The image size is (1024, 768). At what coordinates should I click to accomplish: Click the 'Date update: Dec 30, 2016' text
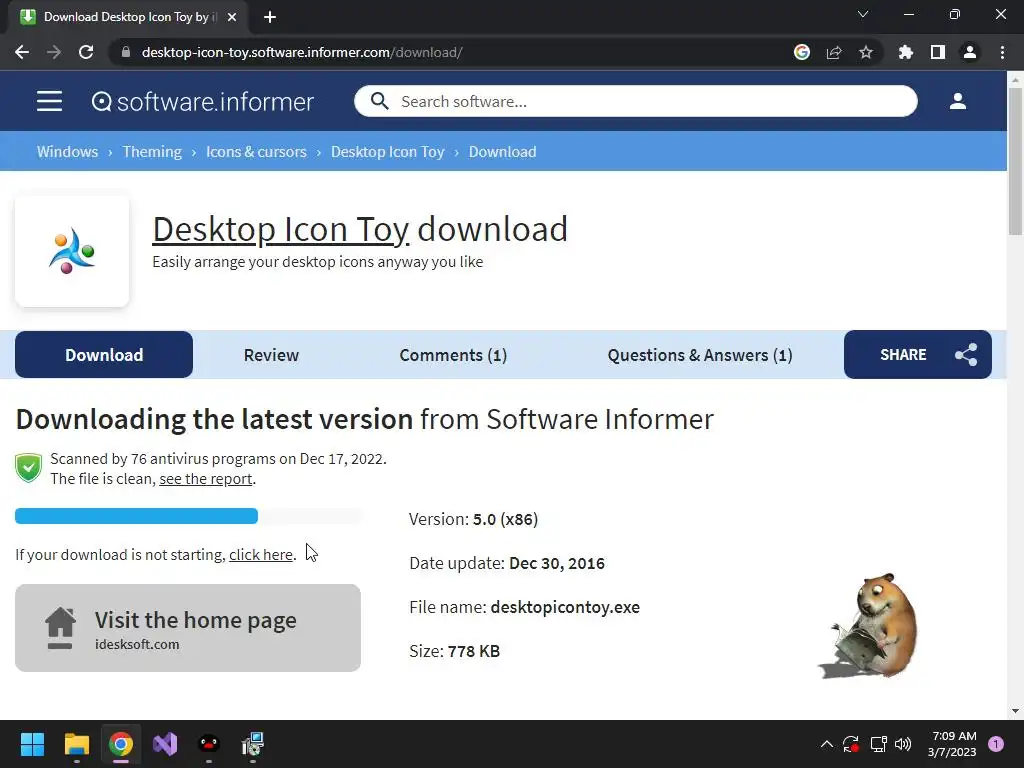[x=507, y=563]
